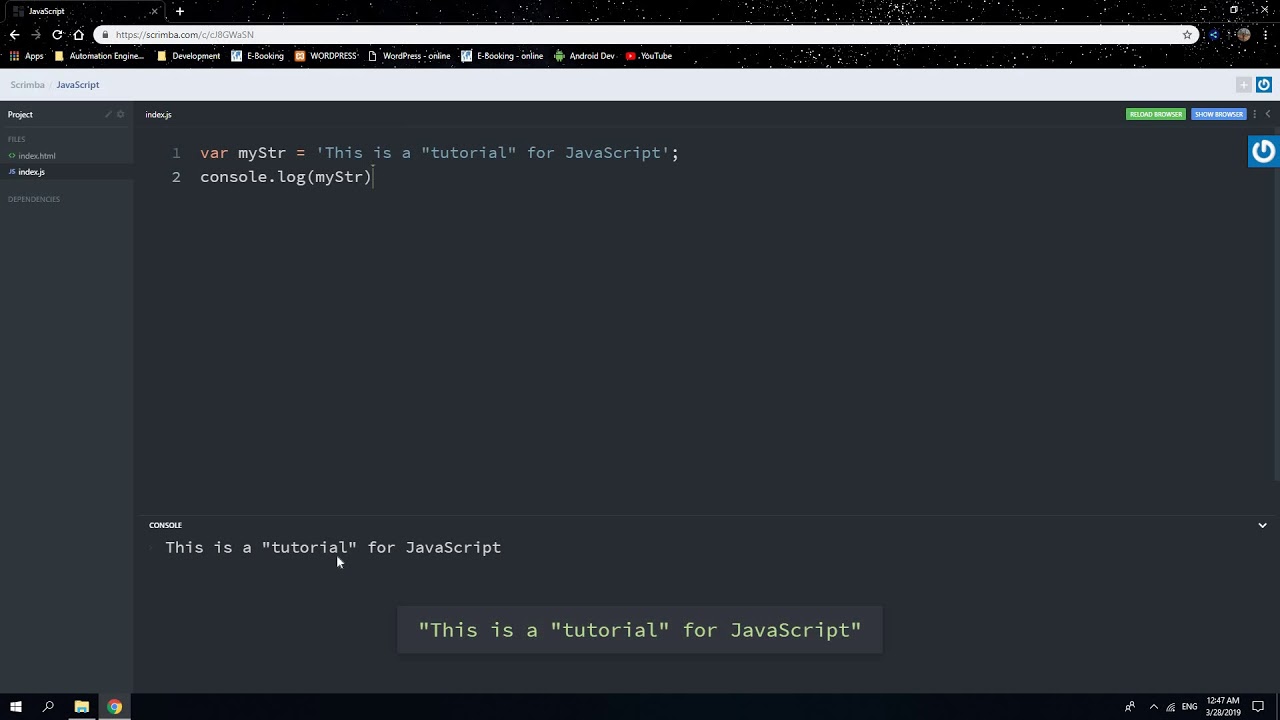Viewport: 1280px width, 720px height.
Task: Click the browser forward arrow
Action: pos(36,34)
